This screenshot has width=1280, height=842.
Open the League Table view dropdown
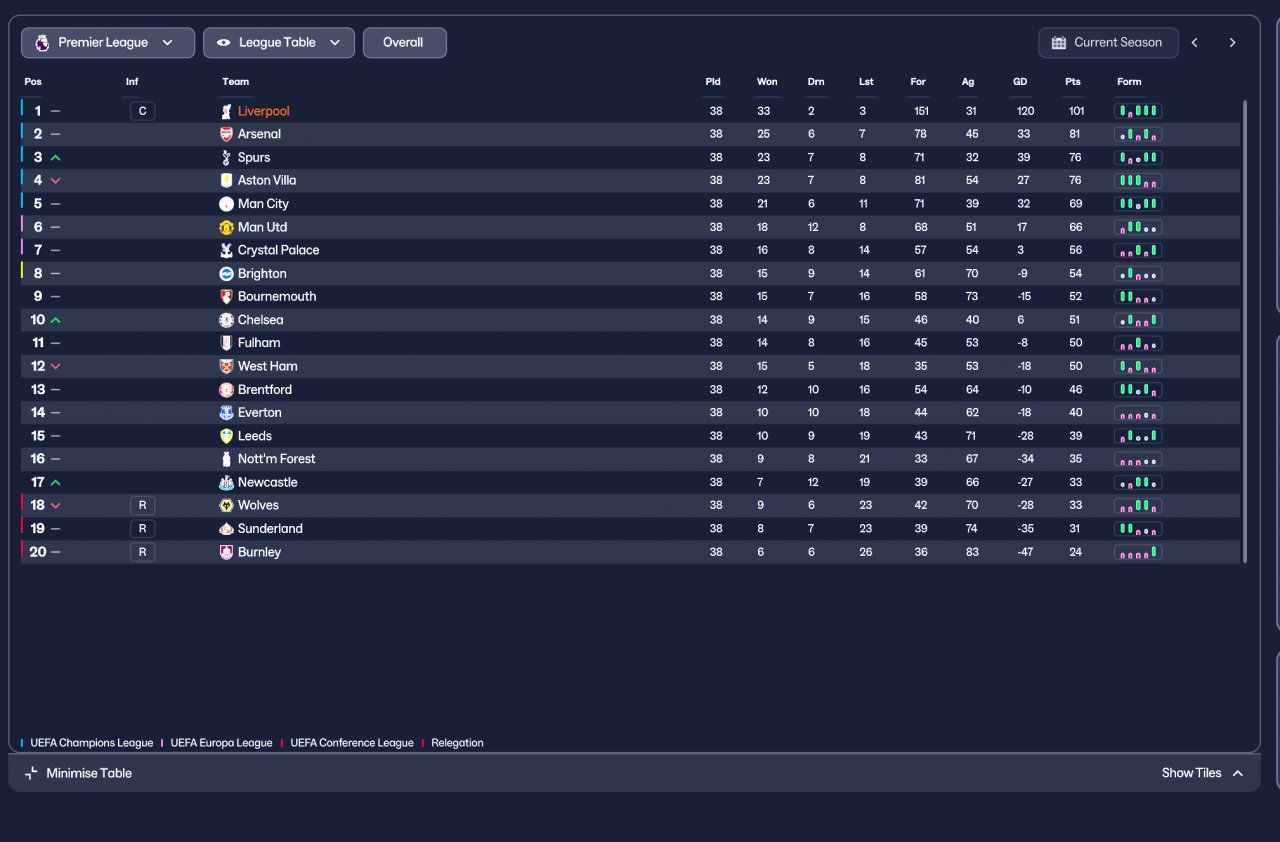pos(279,43)
